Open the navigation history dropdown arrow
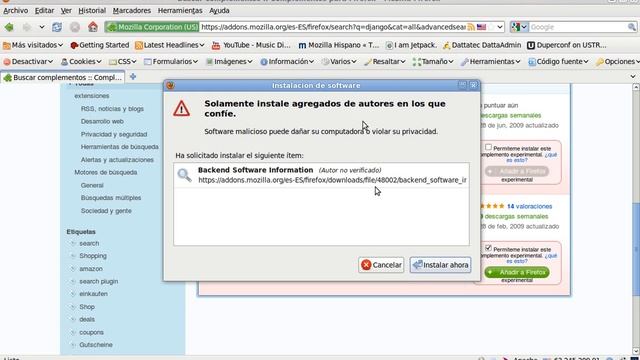The image size is (640, 360). [42, 27]
